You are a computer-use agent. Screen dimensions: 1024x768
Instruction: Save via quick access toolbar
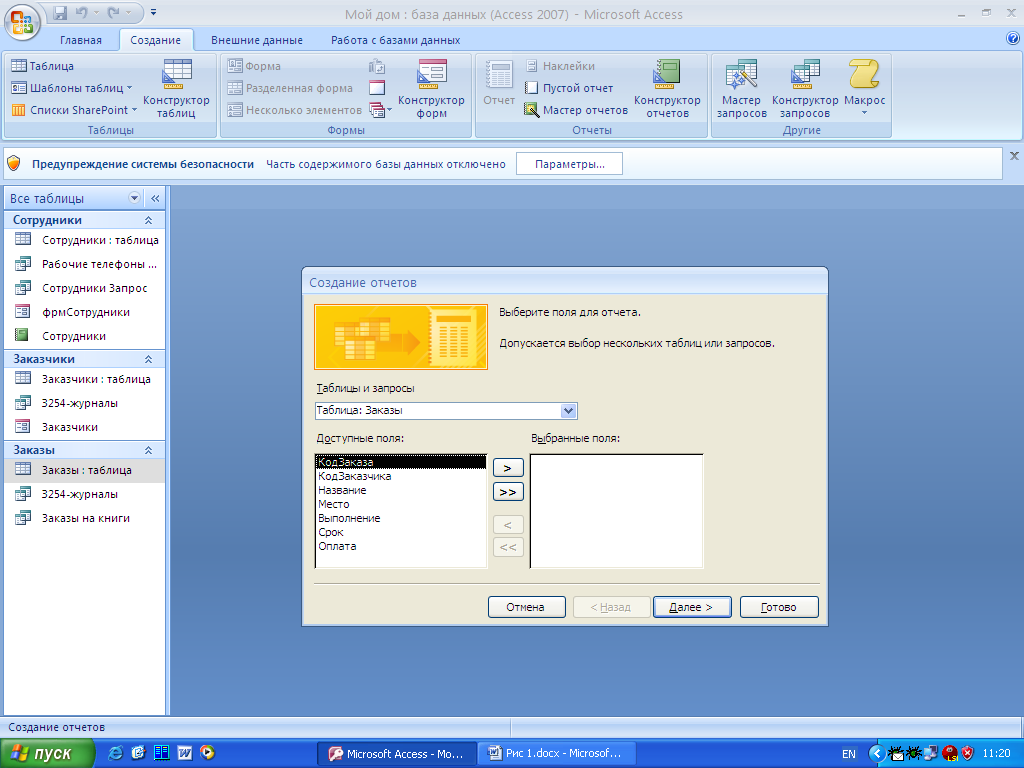[x=60, y=12]
